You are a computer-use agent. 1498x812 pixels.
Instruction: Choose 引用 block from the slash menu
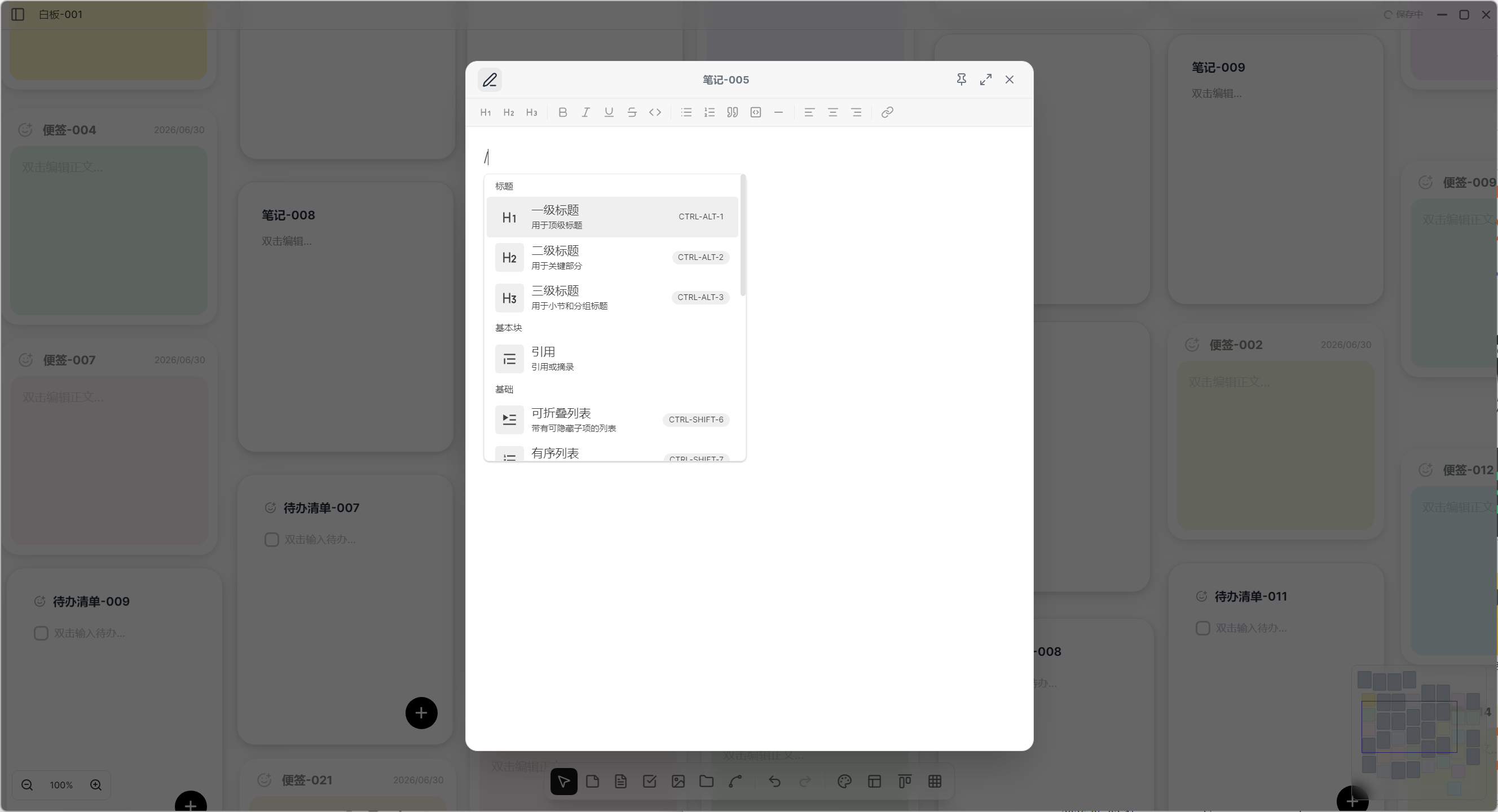click(613, 359)
